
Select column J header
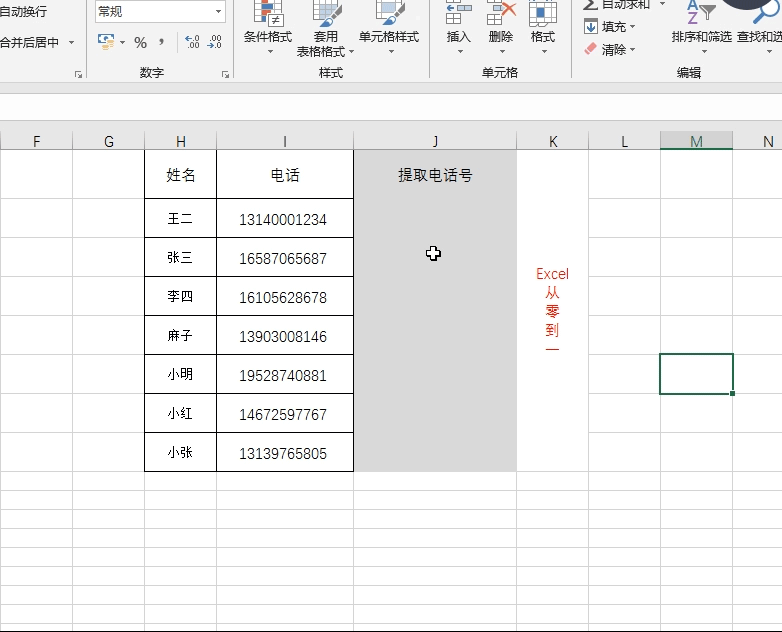[x=435, y=141]
